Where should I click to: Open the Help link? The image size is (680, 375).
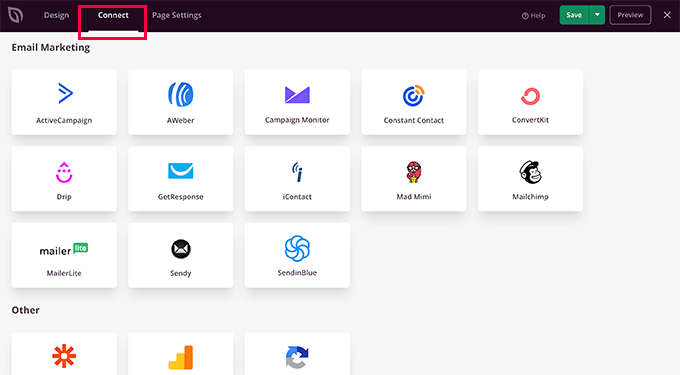533,16
